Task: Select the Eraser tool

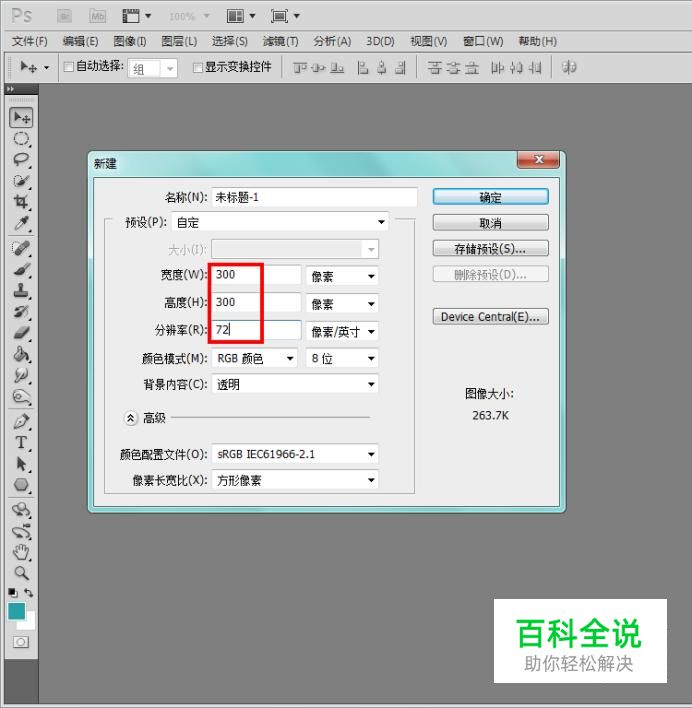Action: (x=21, y=333)
